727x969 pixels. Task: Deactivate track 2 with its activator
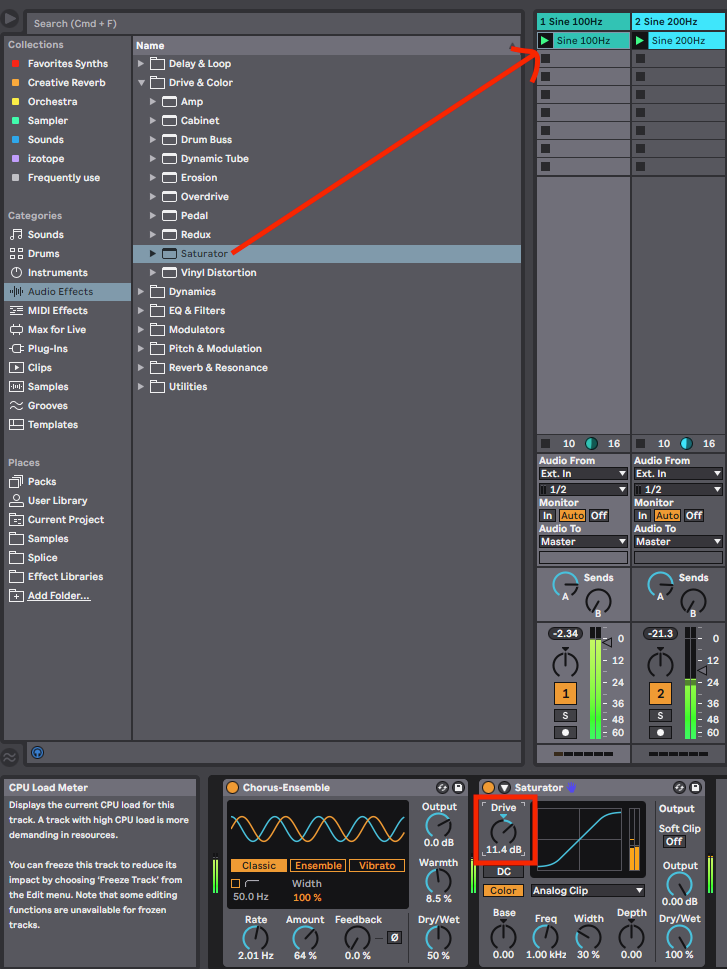coord(660,693)
